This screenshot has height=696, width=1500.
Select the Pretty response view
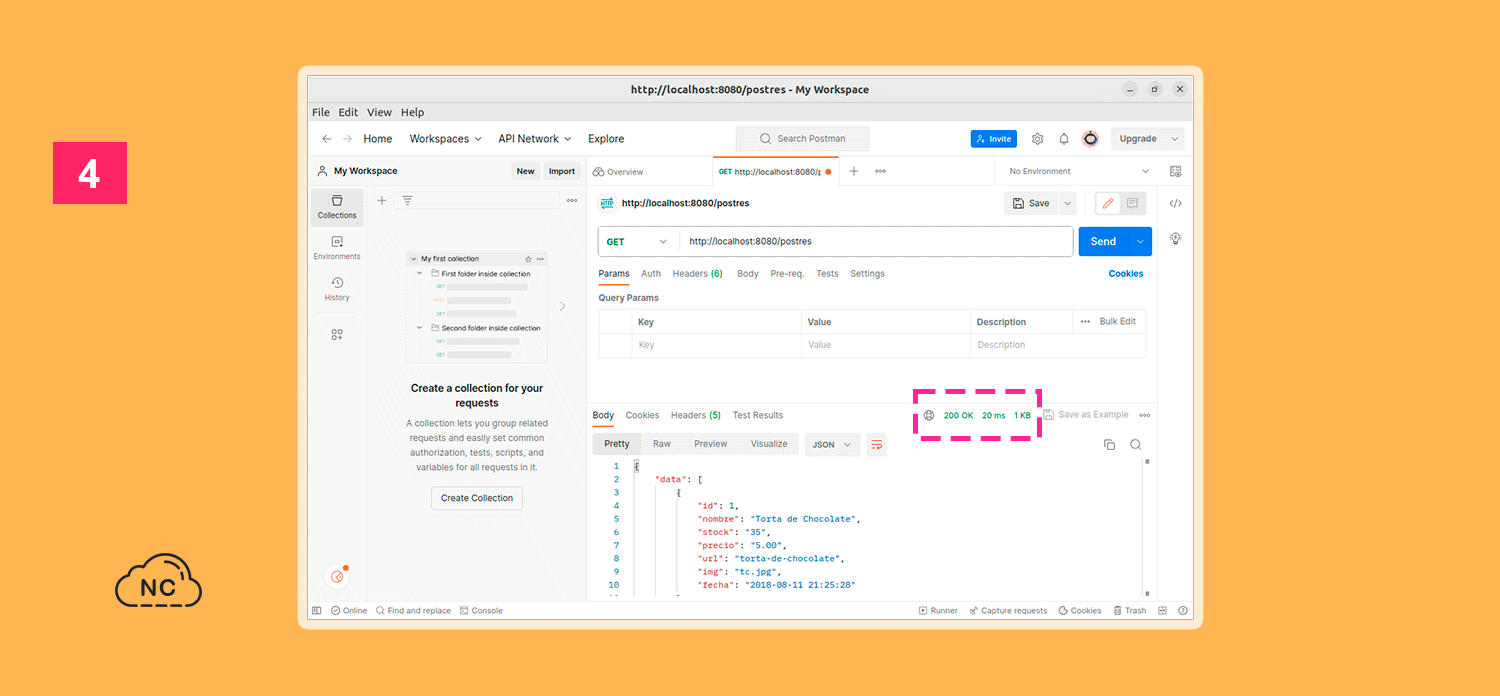(617, 444)
